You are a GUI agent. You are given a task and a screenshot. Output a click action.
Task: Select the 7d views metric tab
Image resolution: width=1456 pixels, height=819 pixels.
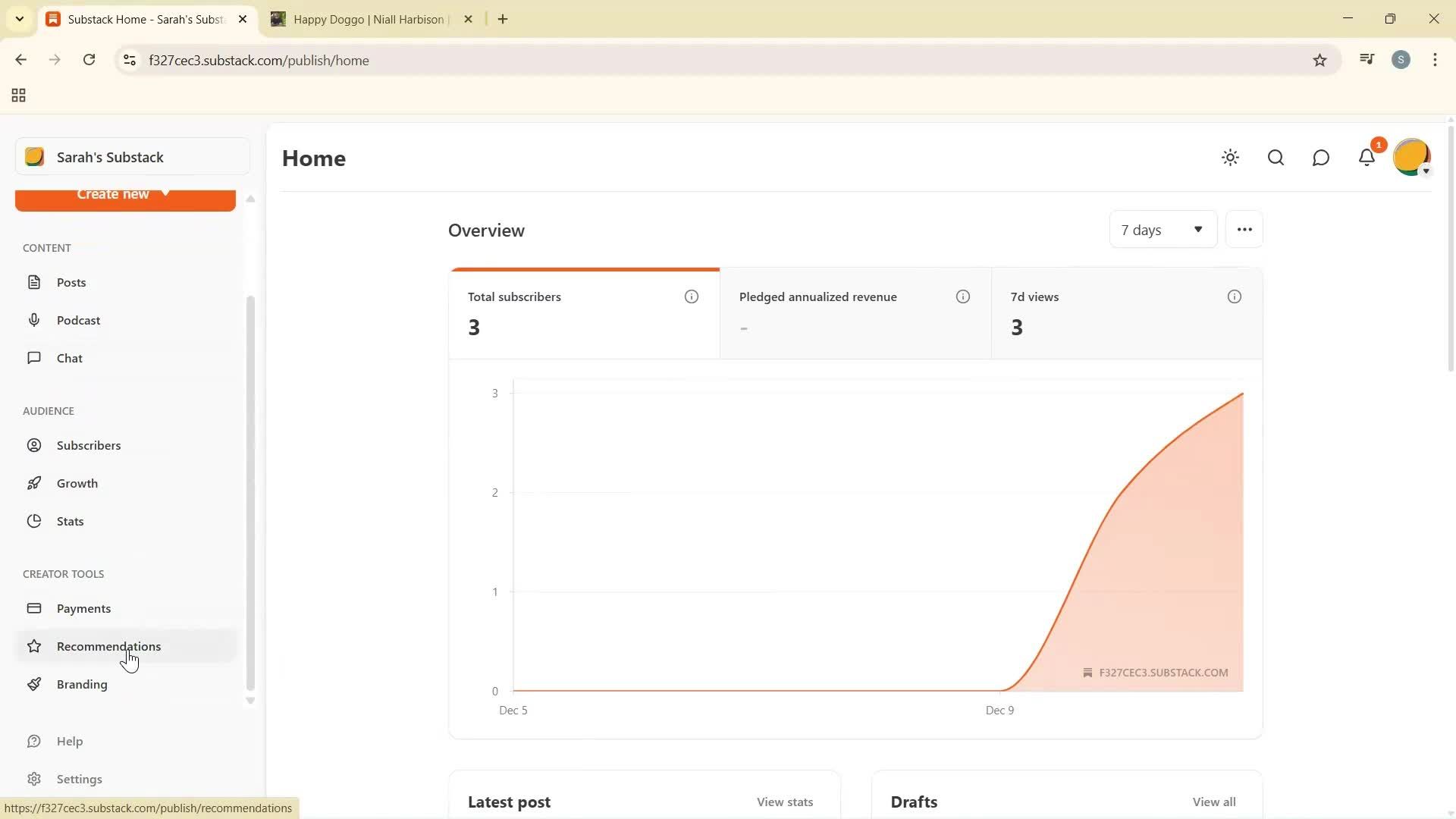click(1126, 313)
